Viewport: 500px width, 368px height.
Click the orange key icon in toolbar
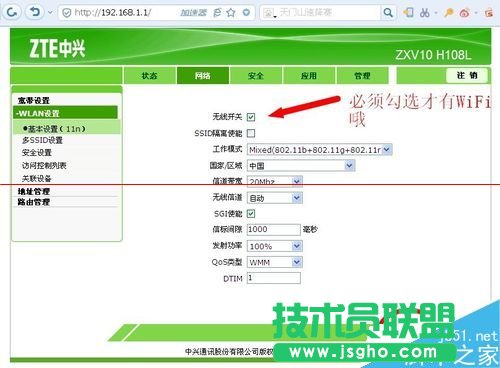pos(449,13)
